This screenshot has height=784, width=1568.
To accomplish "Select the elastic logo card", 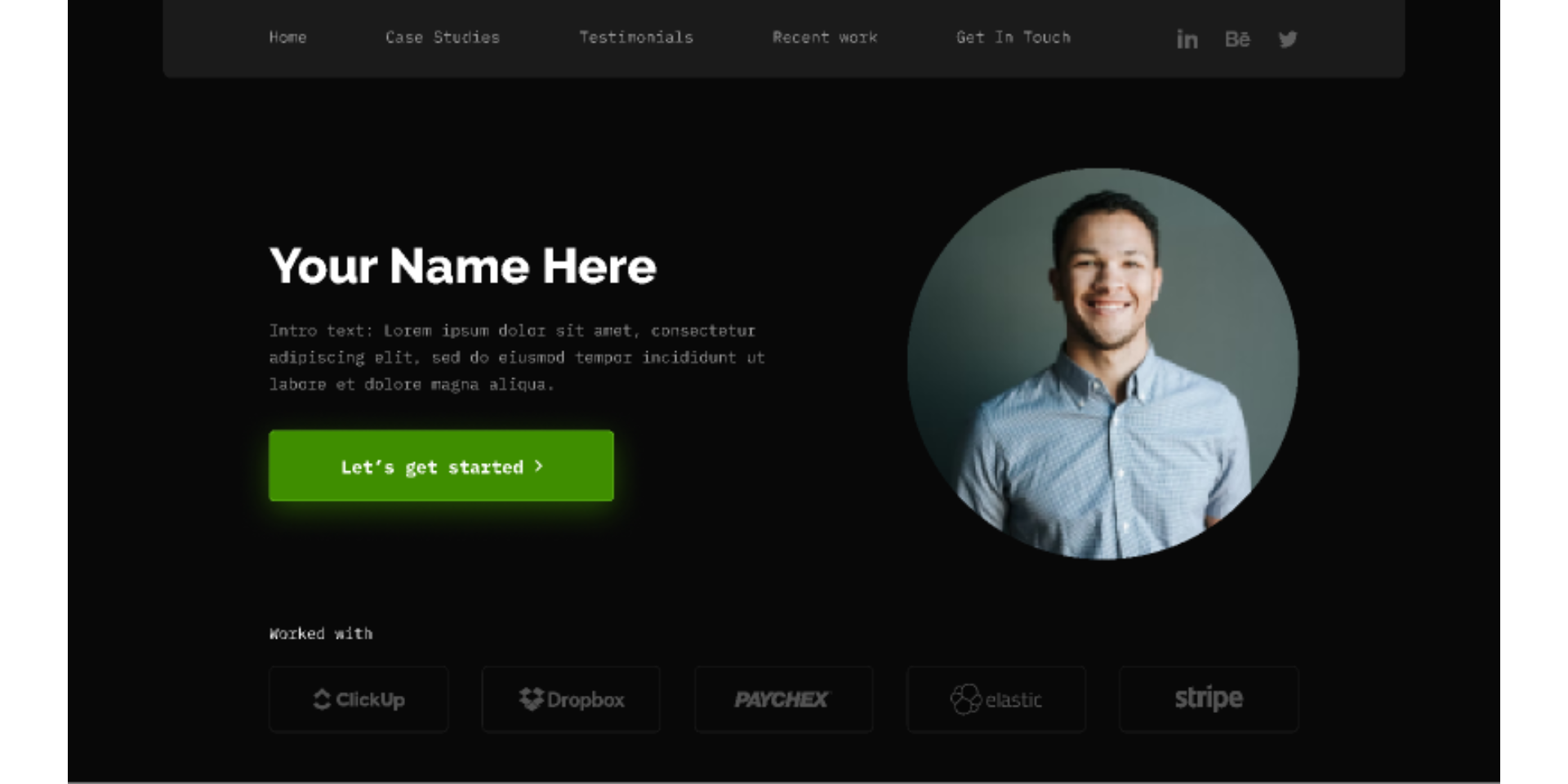I will click(x=996, y=699).
